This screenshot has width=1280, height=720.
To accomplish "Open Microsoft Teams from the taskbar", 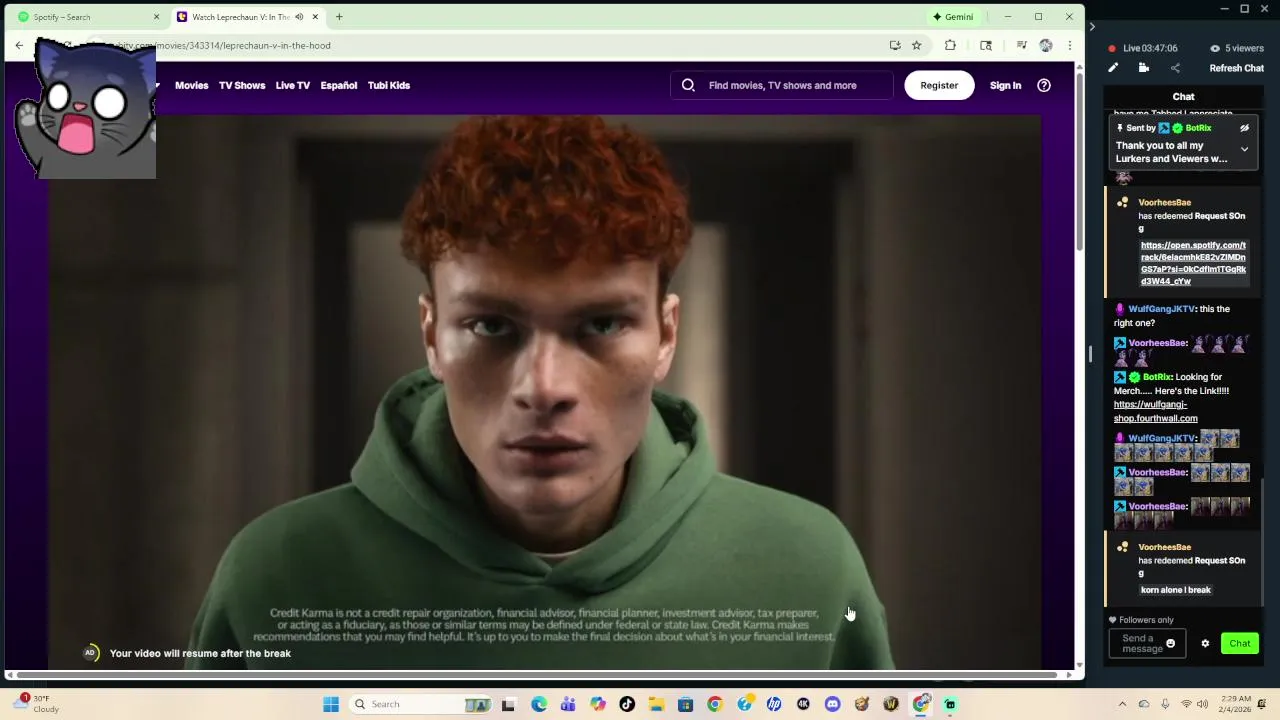I will [x=568, y=704].
